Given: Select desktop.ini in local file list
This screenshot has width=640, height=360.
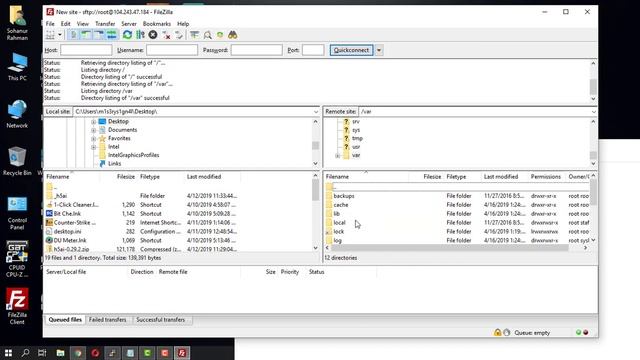Looking at the screenshot, I should click(67, 231).
